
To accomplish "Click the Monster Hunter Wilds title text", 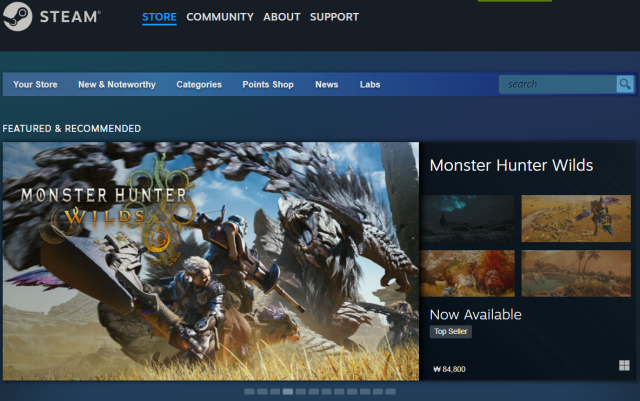I will (x=511, y=165).
